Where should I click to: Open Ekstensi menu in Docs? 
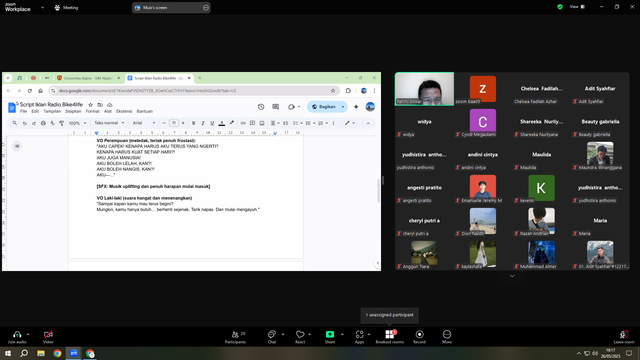coord(124,111)
